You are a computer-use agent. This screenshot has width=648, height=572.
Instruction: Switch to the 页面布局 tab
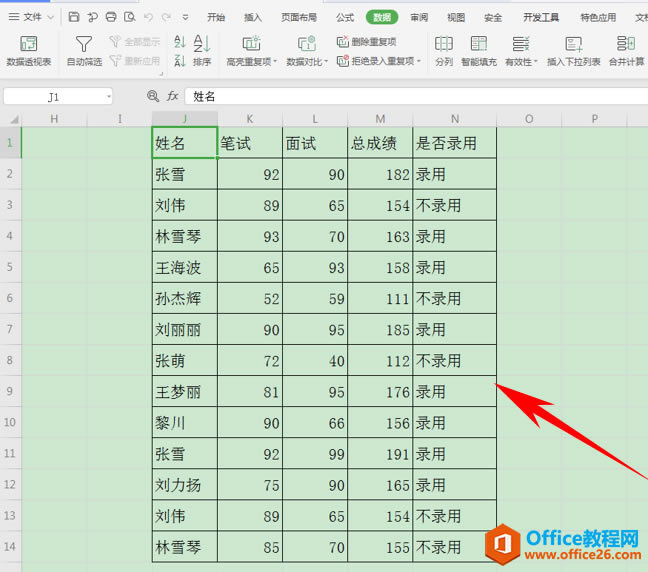coord(299,17)
